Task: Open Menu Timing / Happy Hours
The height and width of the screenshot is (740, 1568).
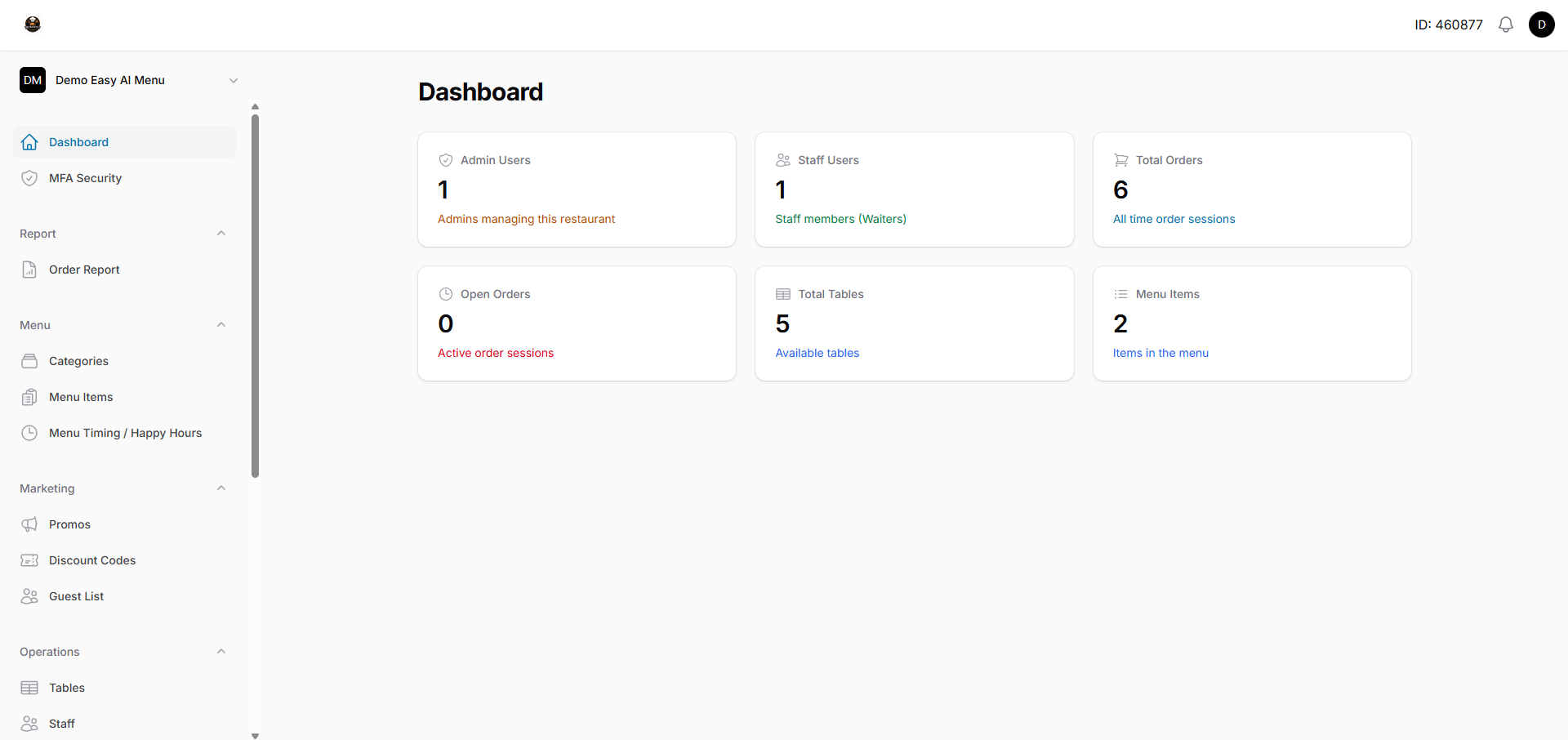Action: [124, 433]
